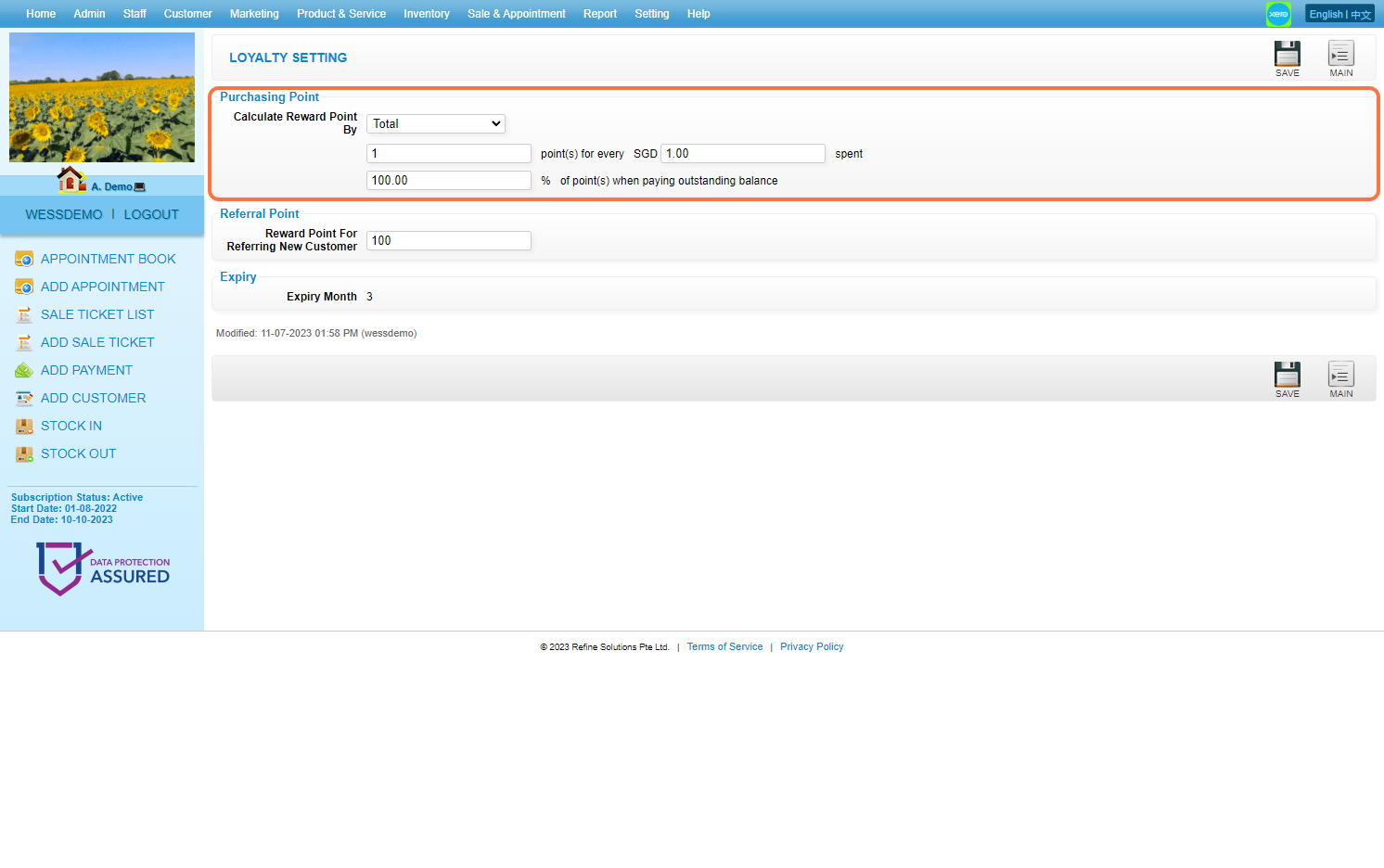Open the Setting menu
The height and width of the screenshot is (868, 1384).
[x=652, y=14]
